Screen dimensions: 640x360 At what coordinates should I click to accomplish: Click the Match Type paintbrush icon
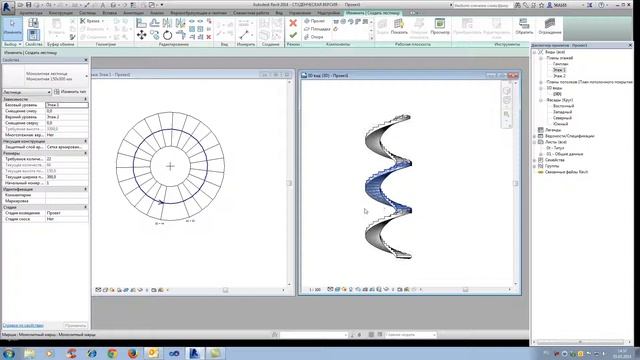tap(72, 37)
